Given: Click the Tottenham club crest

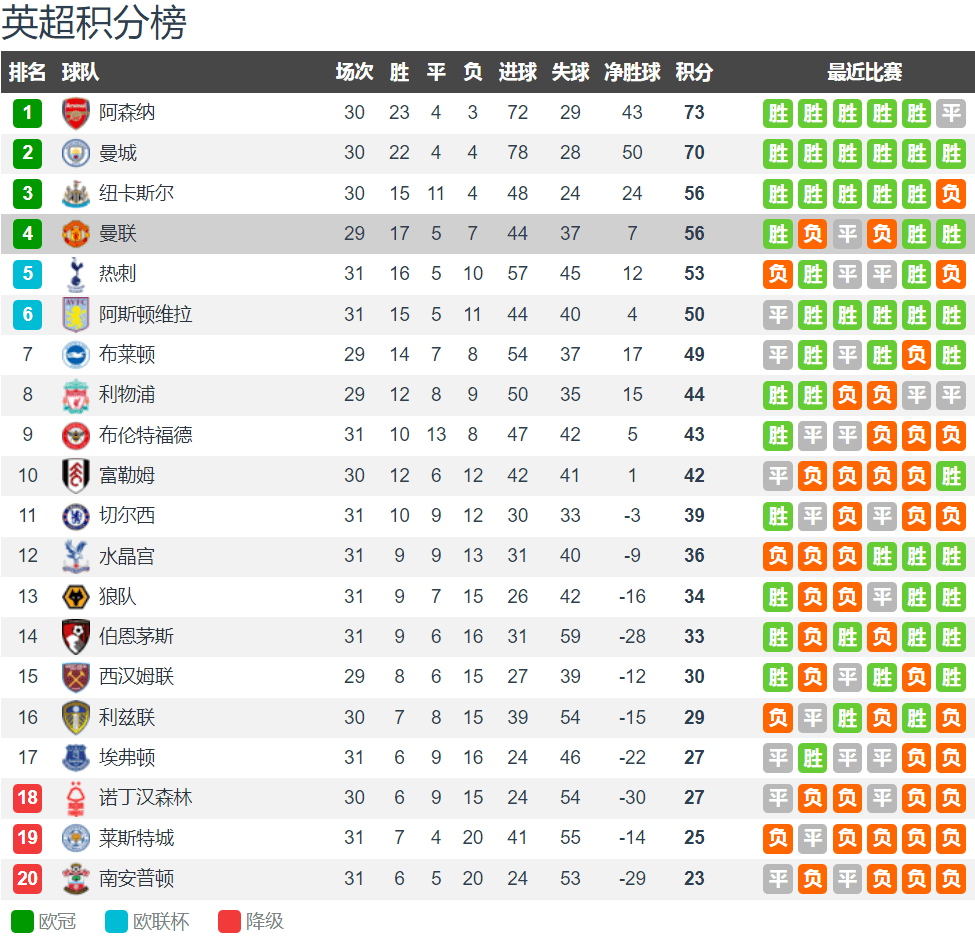Looking at the screenshot, I should pos(76,274).
